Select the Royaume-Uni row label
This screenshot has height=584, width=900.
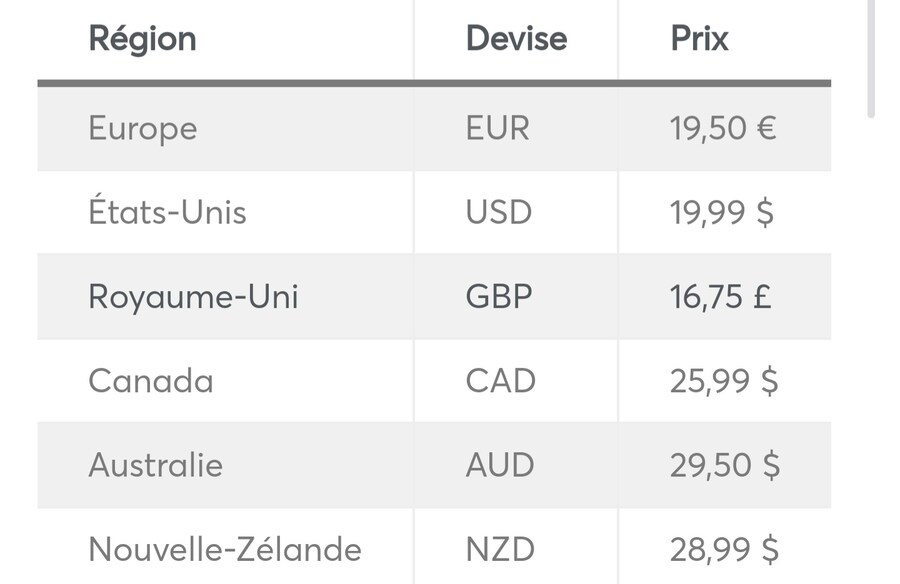click(193, 297)
